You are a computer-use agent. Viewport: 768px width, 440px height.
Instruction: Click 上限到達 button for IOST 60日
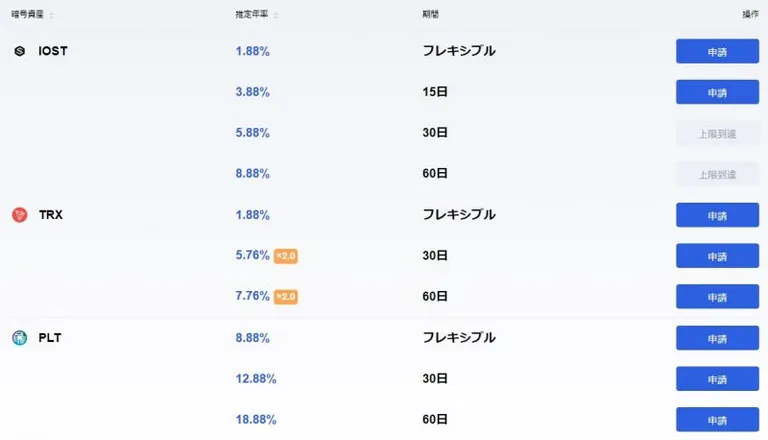coord(718,174)
